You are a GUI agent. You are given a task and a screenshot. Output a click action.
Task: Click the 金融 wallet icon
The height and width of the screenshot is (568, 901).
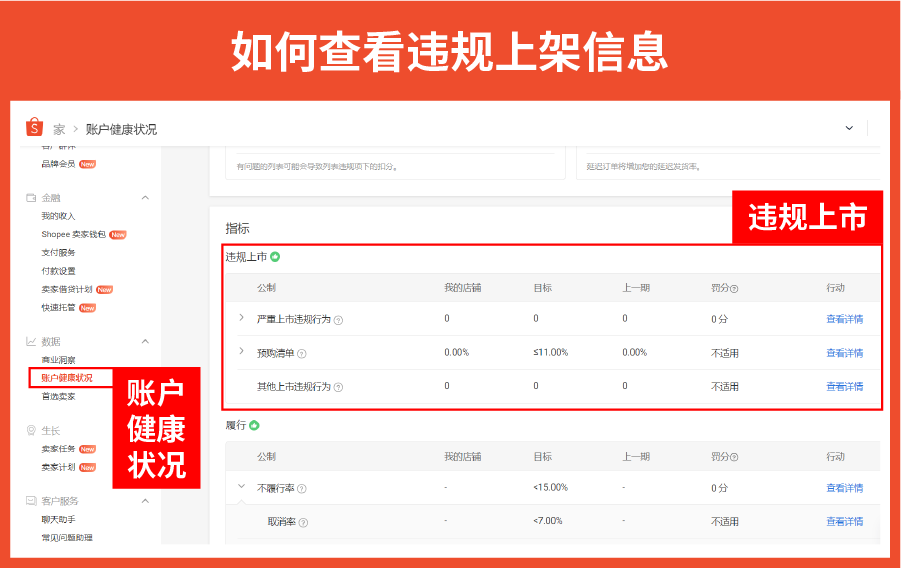tap(31, 198)
